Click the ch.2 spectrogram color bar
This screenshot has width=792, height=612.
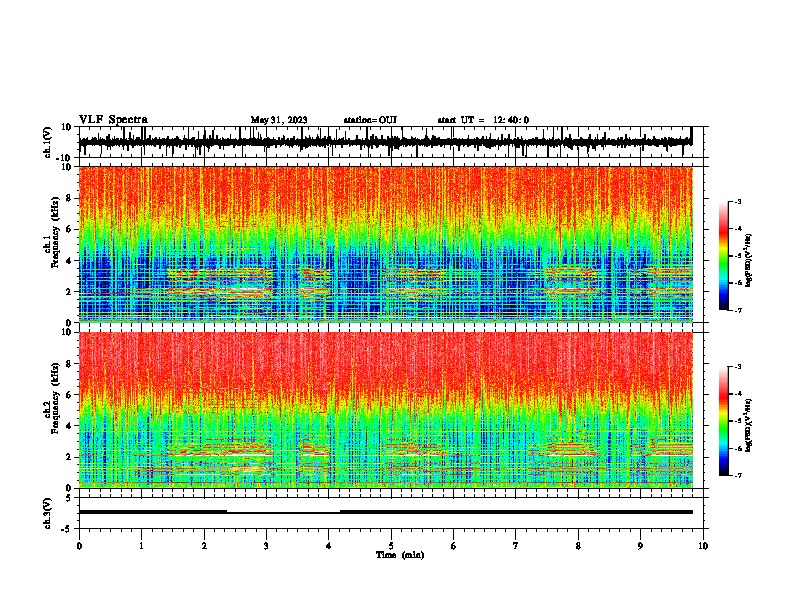point(724,421)
